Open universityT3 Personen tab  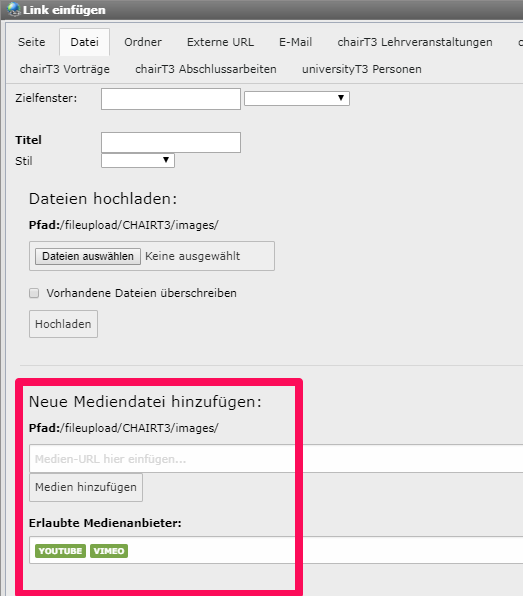362,69
